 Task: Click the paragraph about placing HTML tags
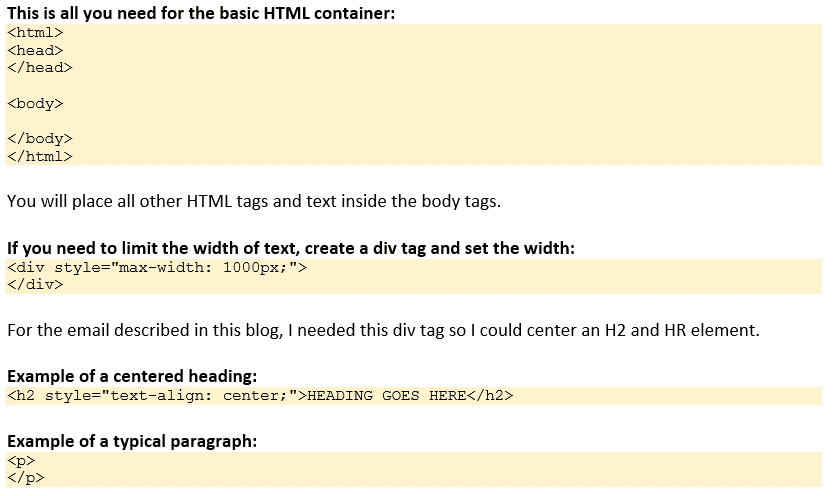click(x=253, y=201)
